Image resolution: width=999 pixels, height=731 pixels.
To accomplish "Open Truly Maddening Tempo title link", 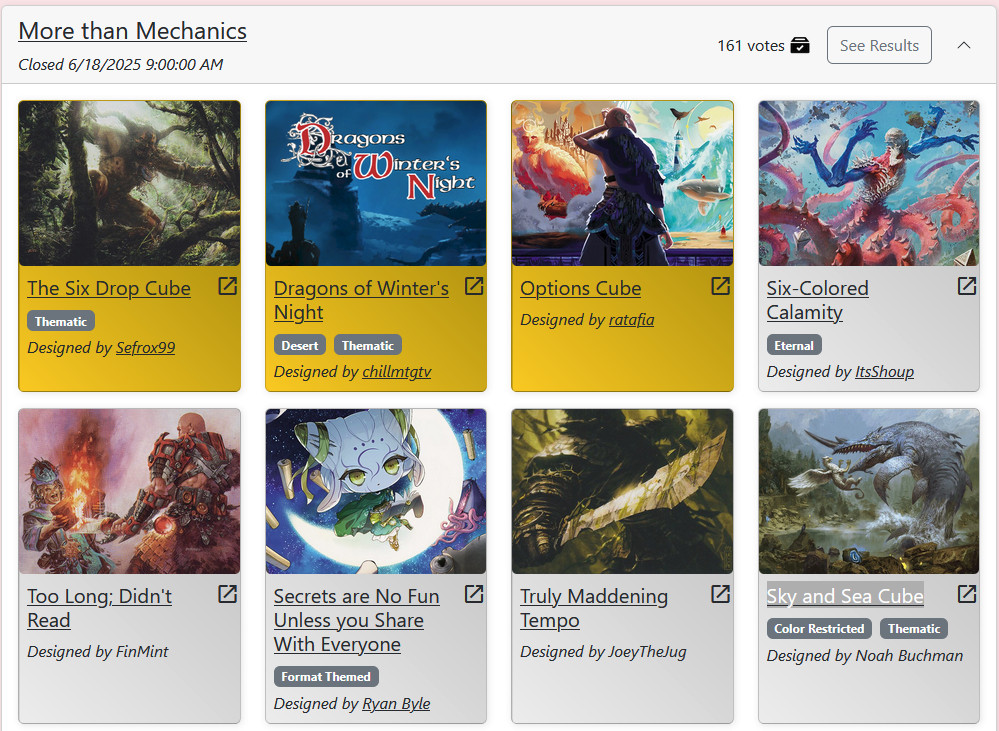I will pos(594,608).
